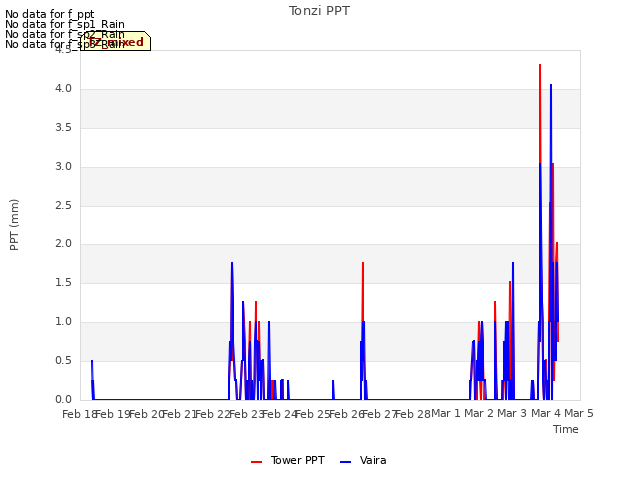The image size is (640, 480).
Task: Click the 3.0 y-axis tick label
Action: click(63, 167)
